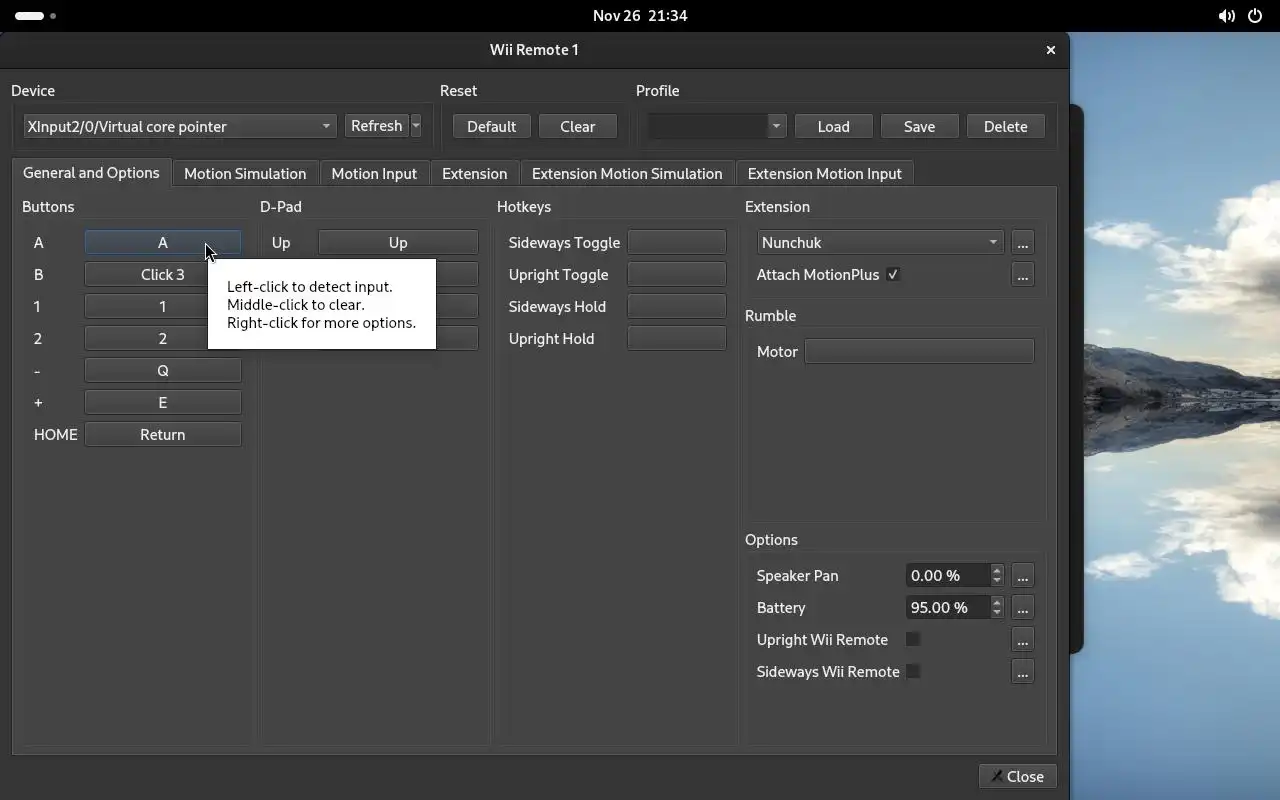Screen dimensions: 1280x800
Task: Click the Speaker Pan value field
Action: (x=948, y=575)
